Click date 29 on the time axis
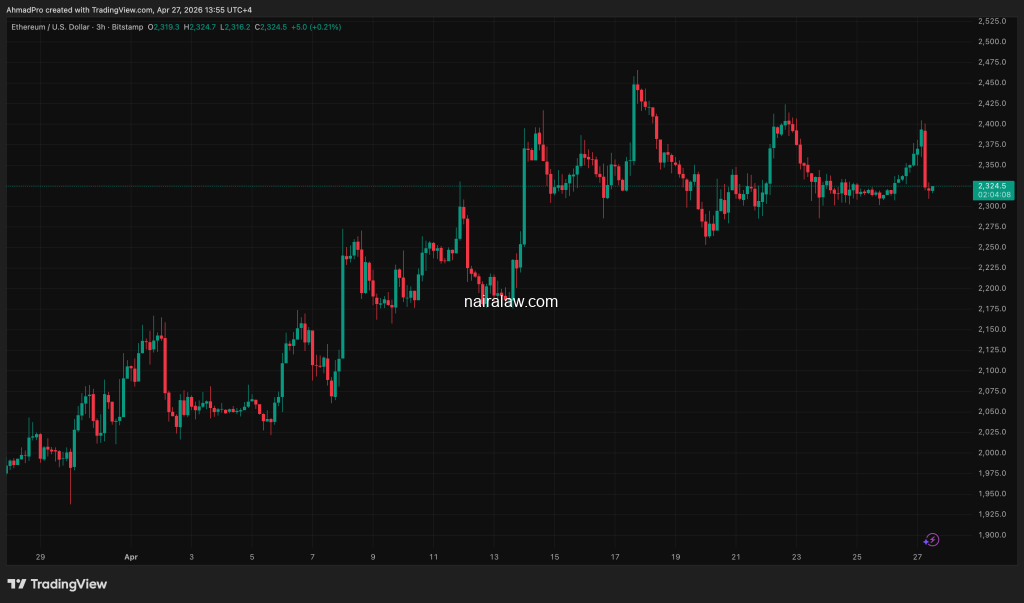Image resolution: width=1024 pixels, height=603 pixels. click(x=39, y=555)
